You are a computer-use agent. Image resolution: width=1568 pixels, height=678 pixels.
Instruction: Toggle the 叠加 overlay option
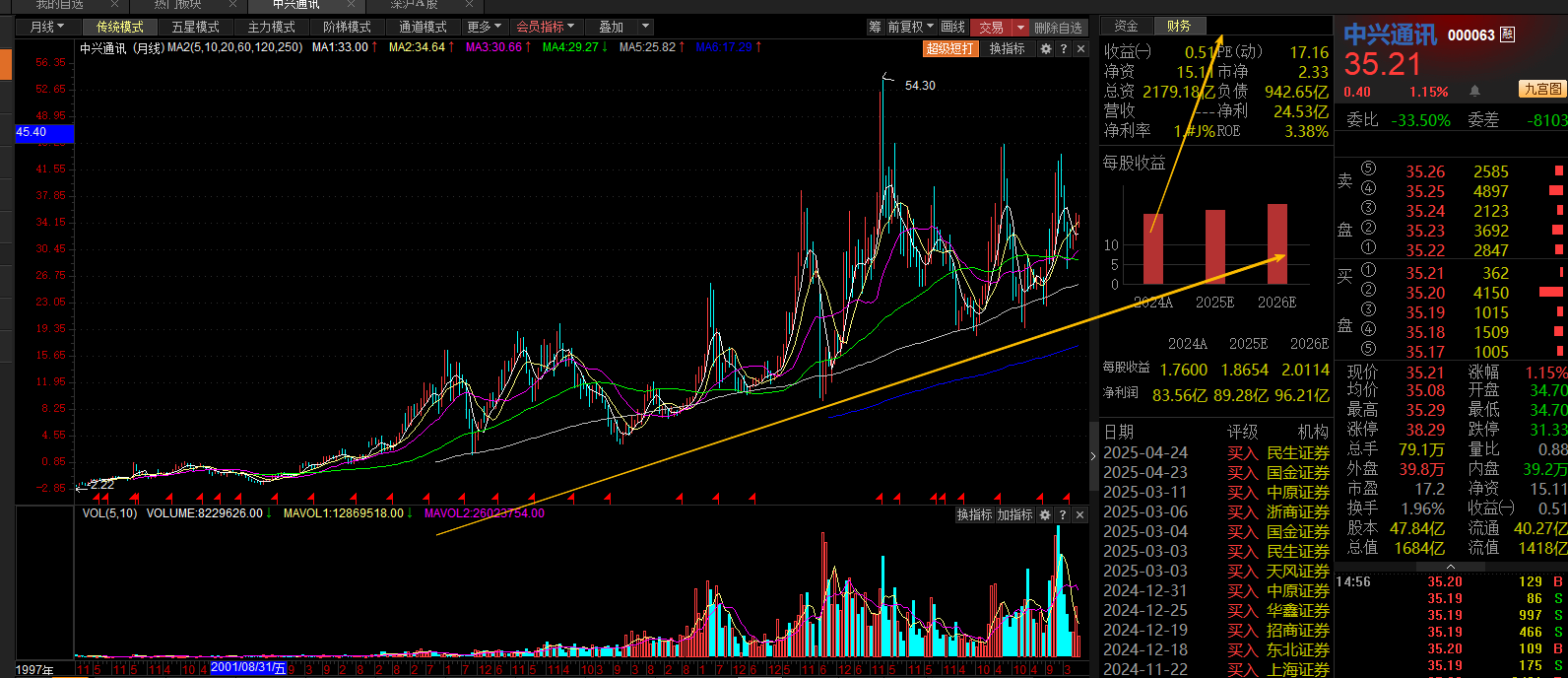[x=611, y=27]
